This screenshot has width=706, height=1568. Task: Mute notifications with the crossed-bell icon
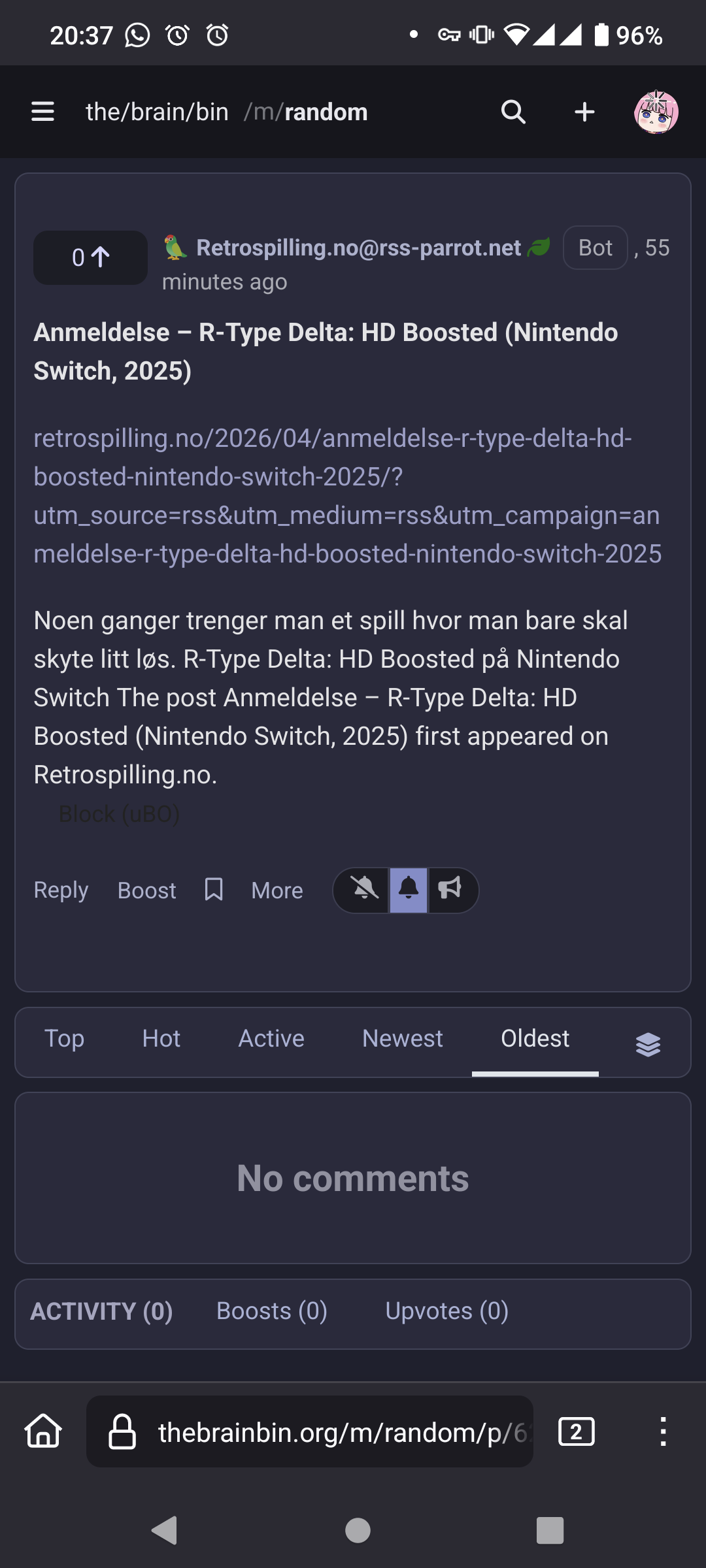(364, 890)
